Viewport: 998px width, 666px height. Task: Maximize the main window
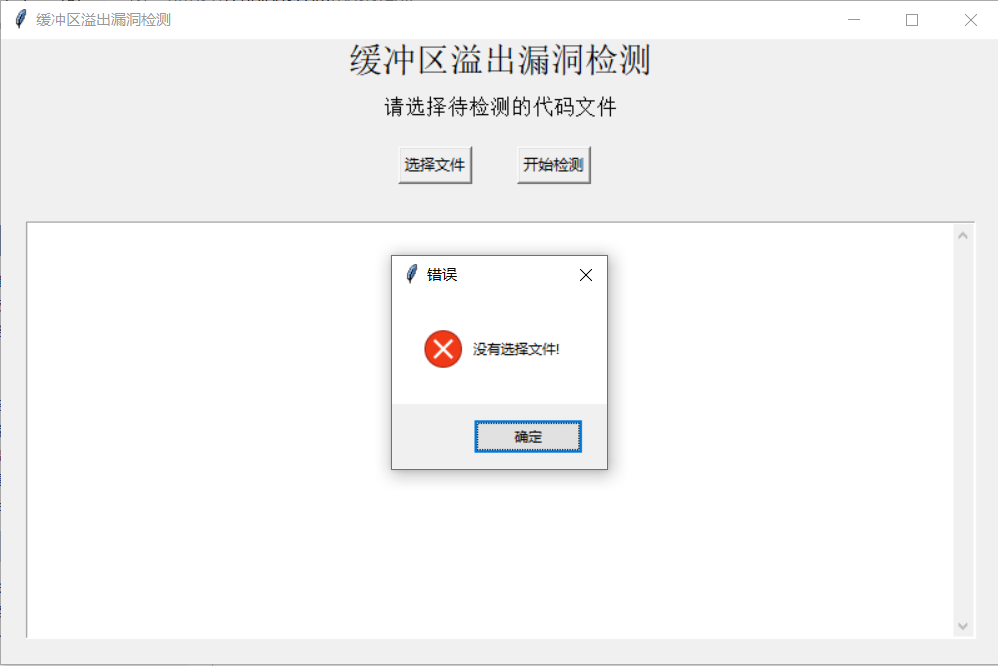911,20
